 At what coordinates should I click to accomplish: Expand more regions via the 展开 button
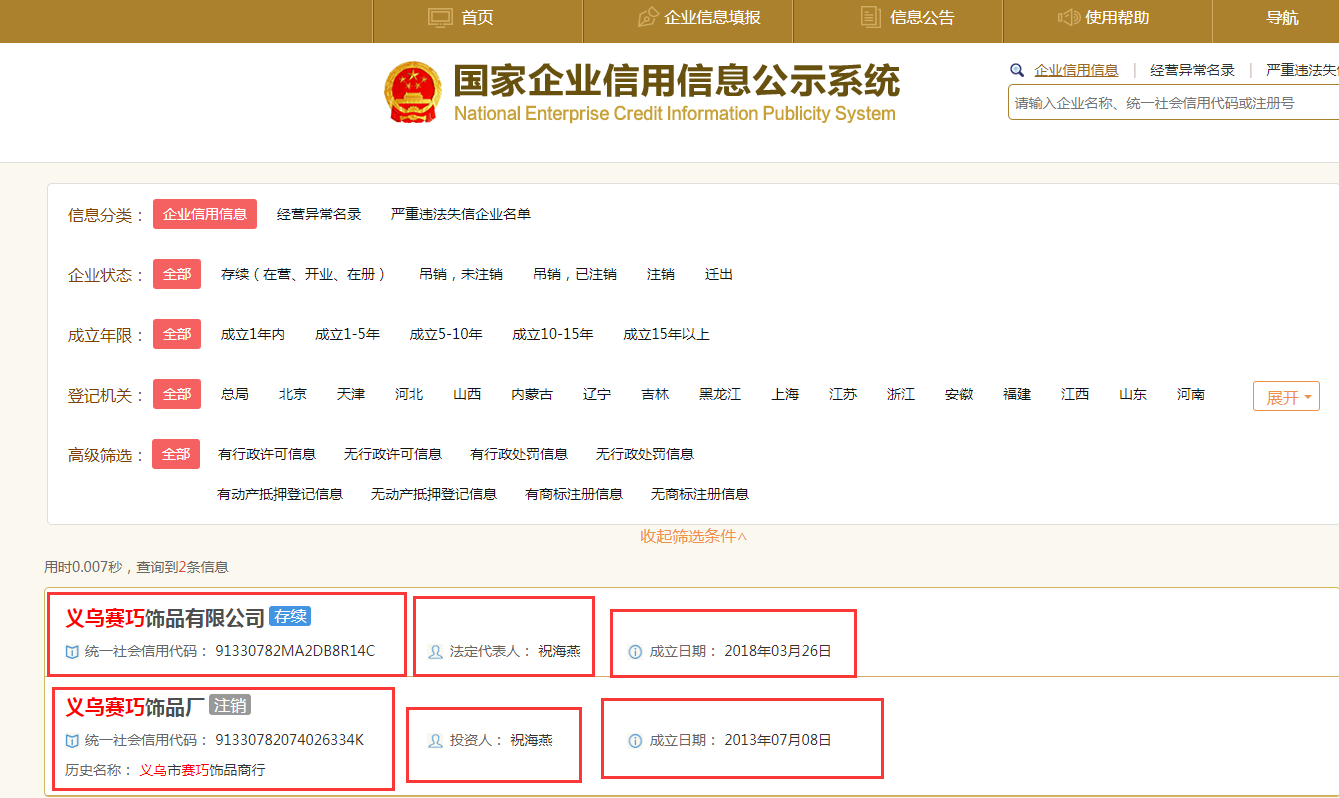coord(1285,396)
